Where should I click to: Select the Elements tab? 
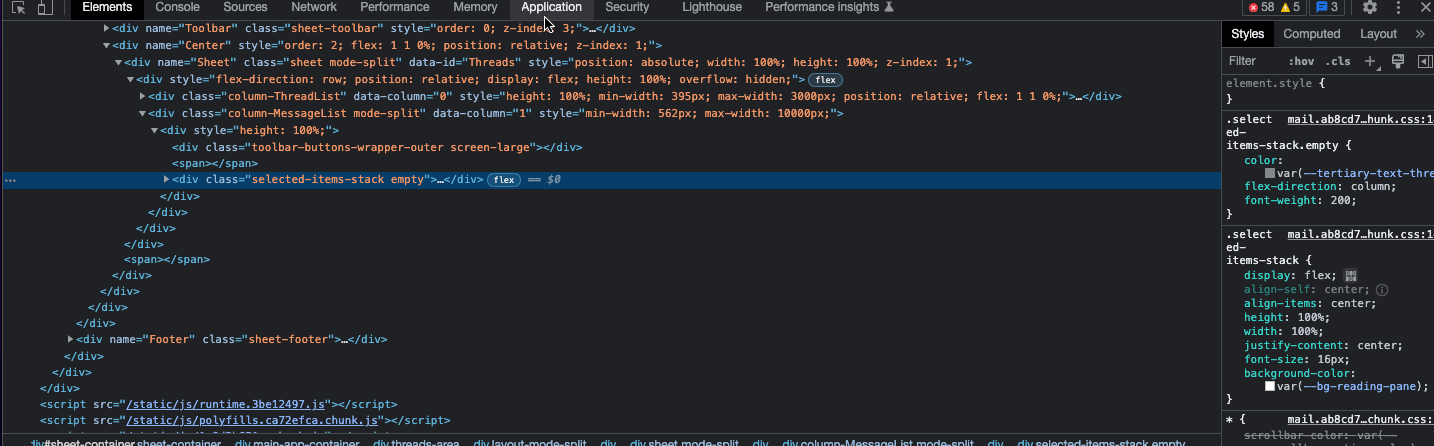click(x=107, y=7)
